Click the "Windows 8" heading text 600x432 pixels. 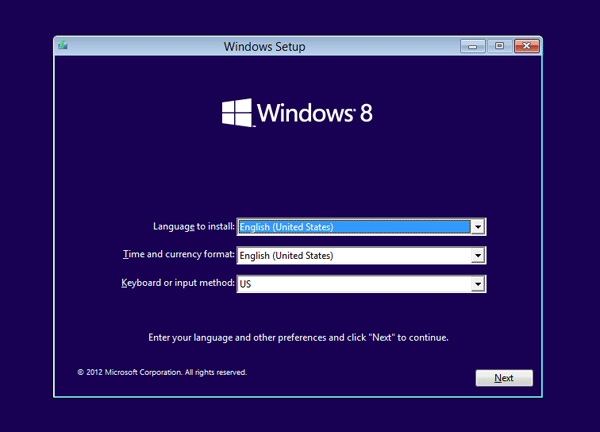[x=315, y=112]
